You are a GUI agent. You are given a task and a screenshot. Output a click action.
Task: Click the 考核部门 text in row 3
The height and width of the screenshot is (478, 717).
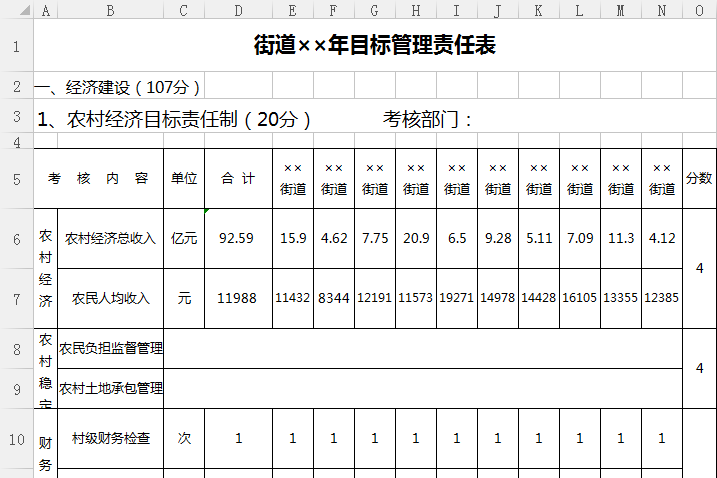[x=428, y=120]
